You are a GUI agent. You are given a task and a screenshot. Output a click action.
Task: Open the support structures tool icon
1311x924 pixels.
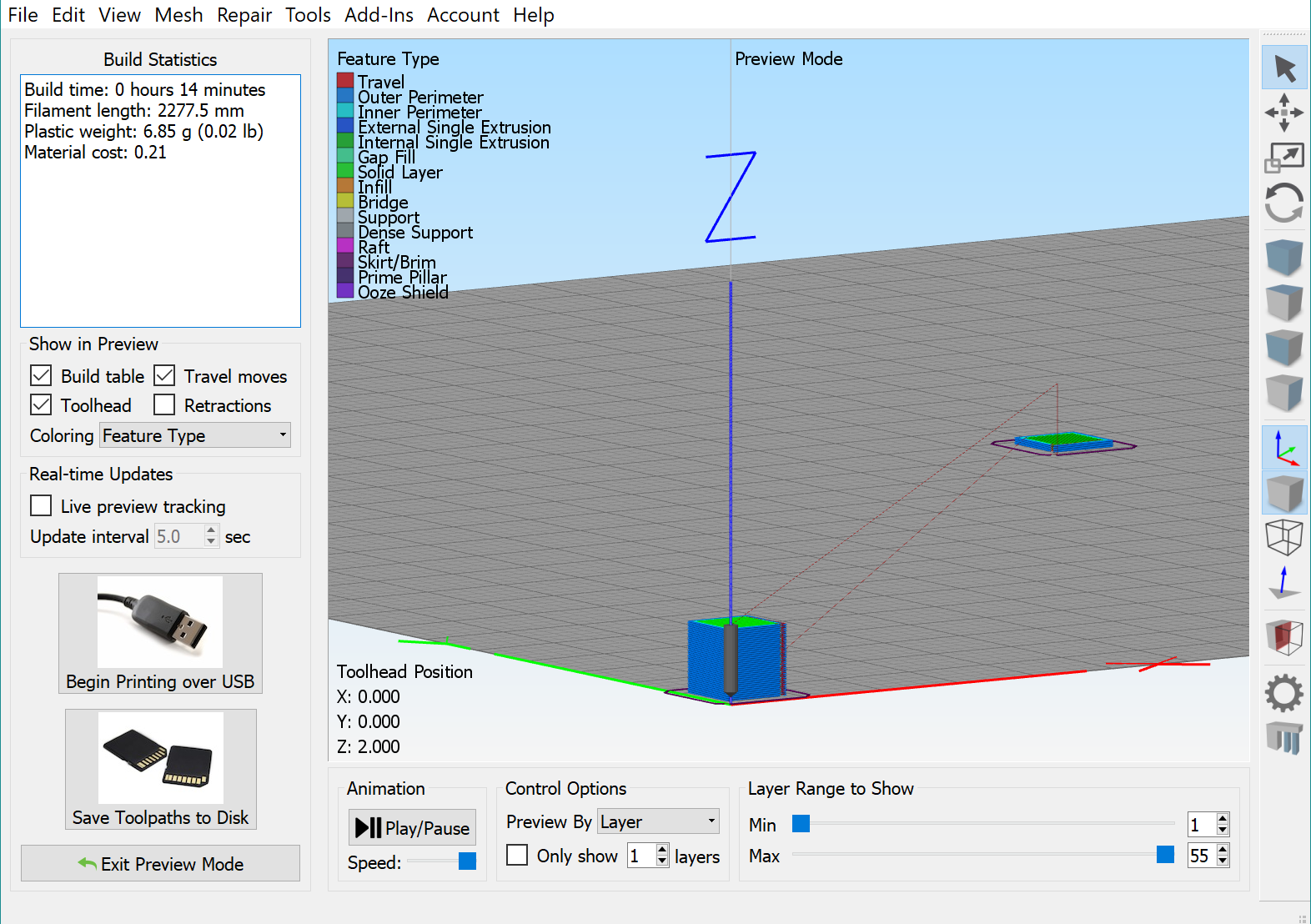(x=1284, y=738)
